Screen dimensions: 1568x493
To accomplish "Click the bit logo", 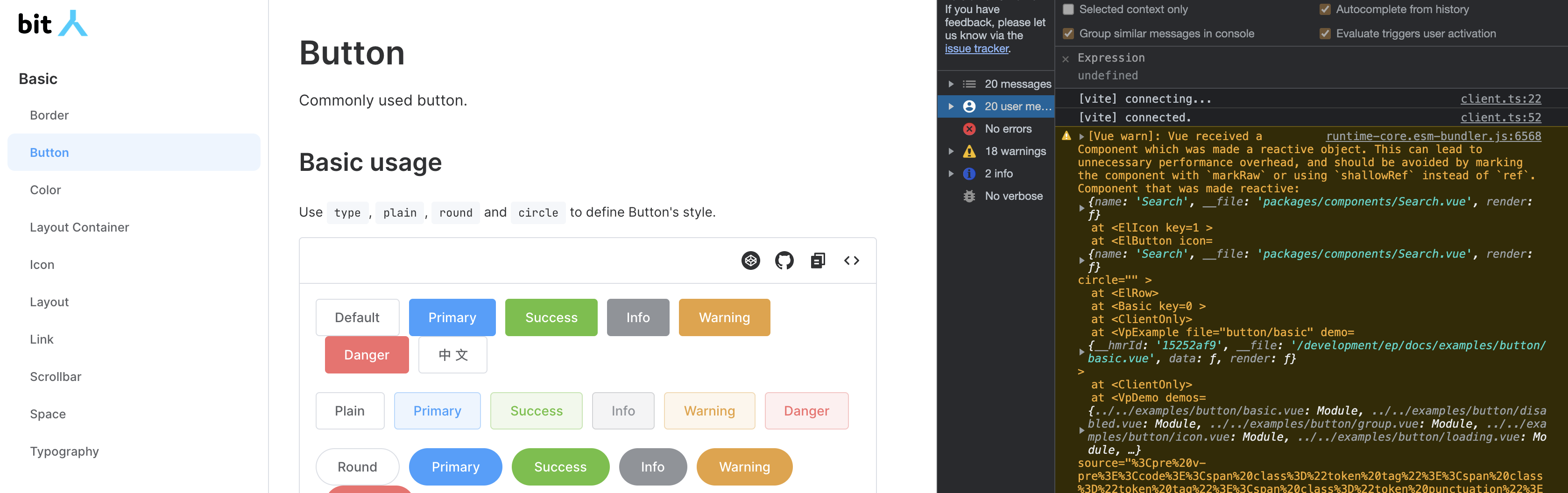I will (x=53, y=24).
